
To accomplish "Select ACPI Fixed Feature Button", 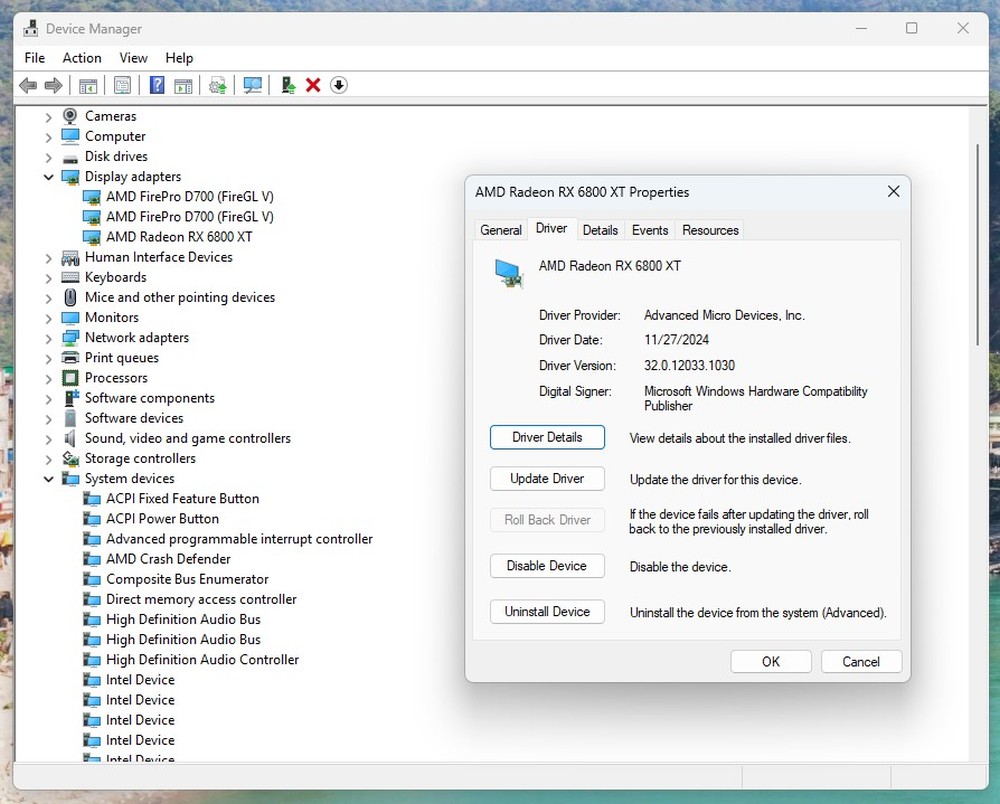I will (x=183, y=499).
